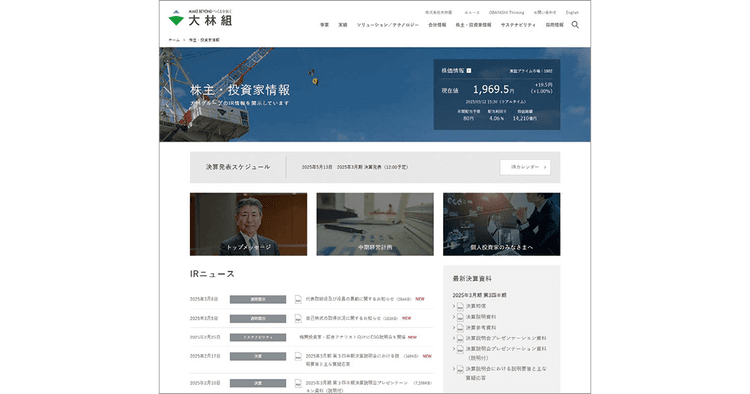The height and width of the screenshot is (394, 750).
Task: Open PDF icon of March 6 news
Action: (x=298, y=299)
